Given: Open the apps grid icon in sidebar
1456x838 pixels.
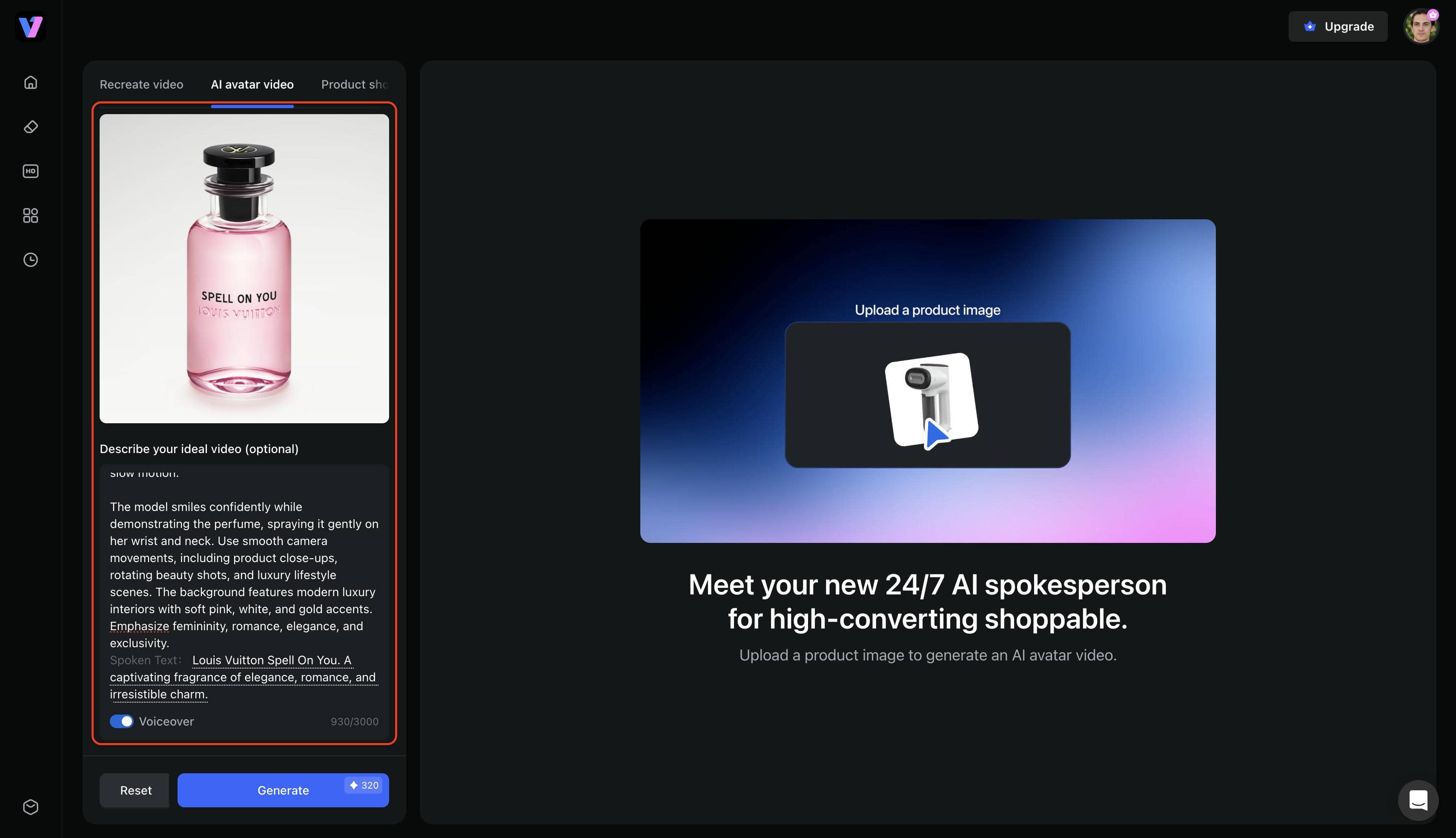Looking at the screenshot, I should 31,215.
